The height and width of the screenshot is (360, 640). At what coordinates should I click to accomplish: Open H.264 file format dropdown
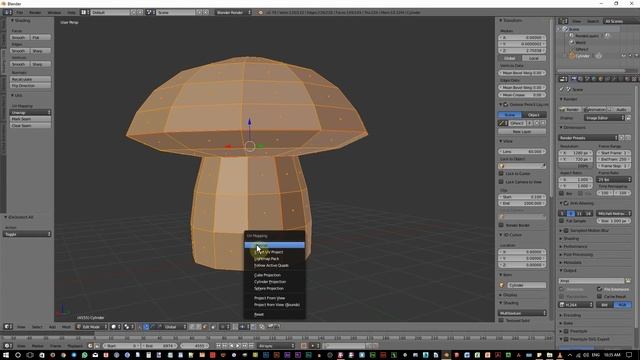click(x=576, y=305)
